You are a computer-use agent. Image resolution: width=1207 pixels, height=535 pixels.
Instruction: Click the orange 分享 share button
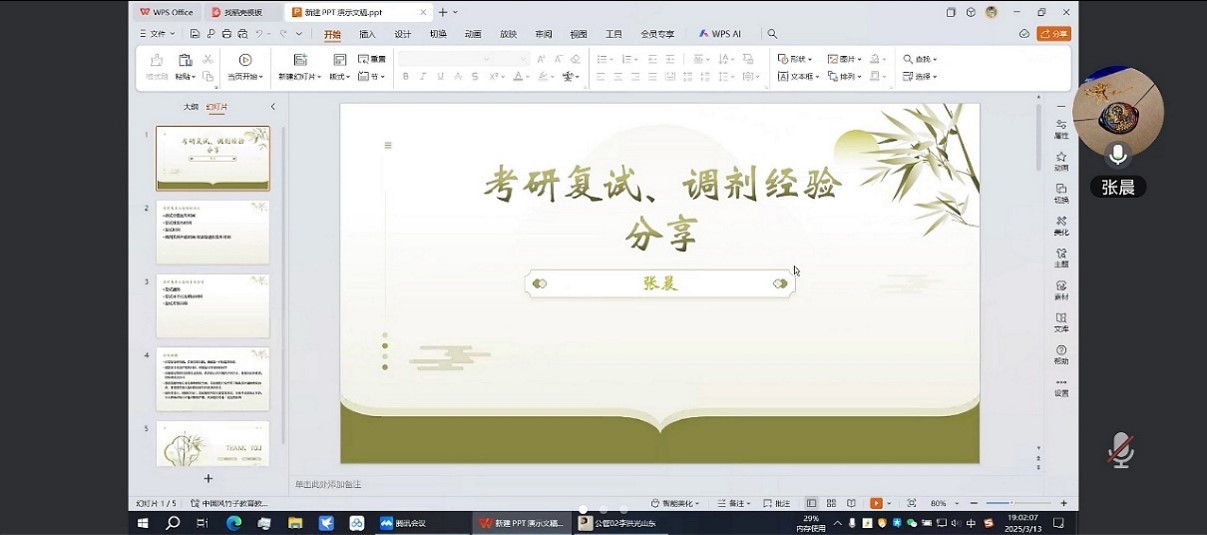click(x=1054, y=34)
